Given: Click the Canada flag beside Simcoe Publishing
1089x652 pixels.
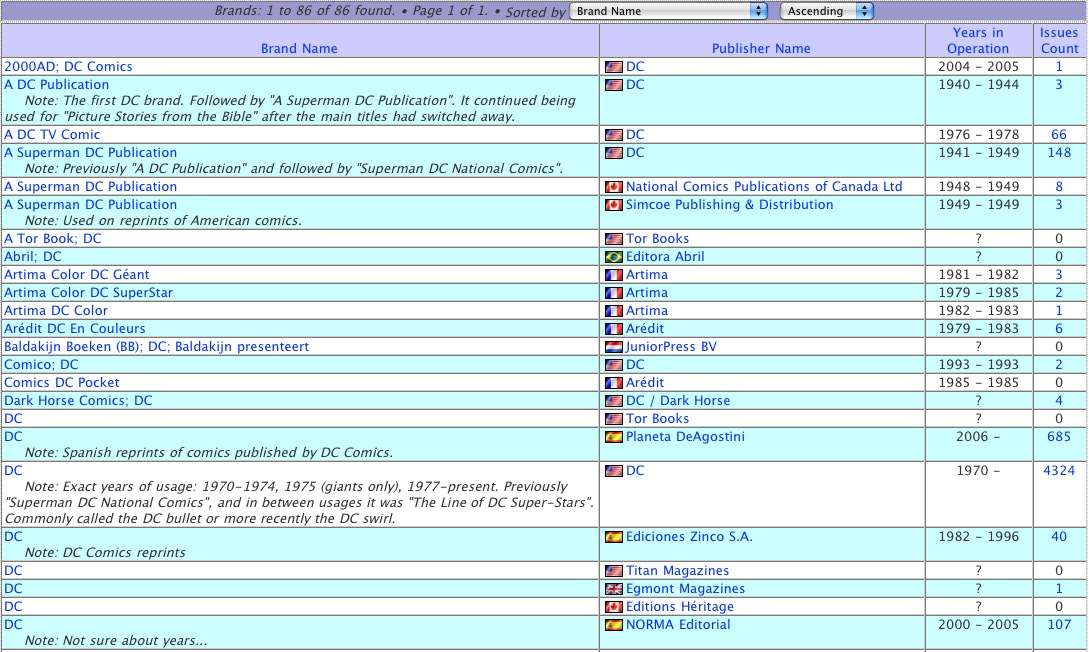Looking at the screenshot, I should (x=613, y=205).
